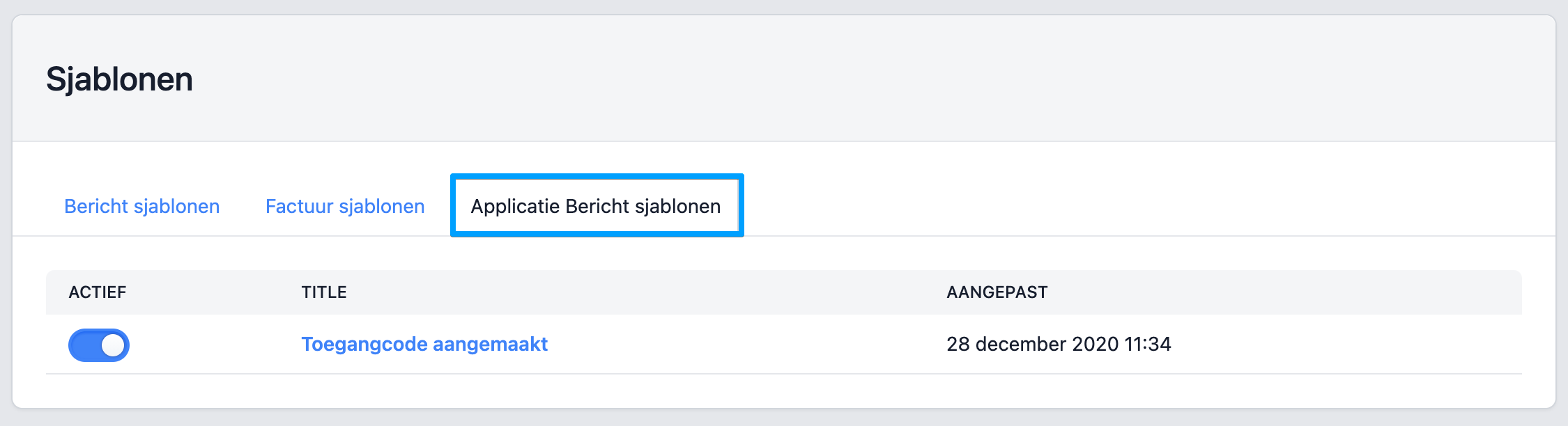Click the header above the template date
Screen dimensions: 1568x426
click(997, 292)
